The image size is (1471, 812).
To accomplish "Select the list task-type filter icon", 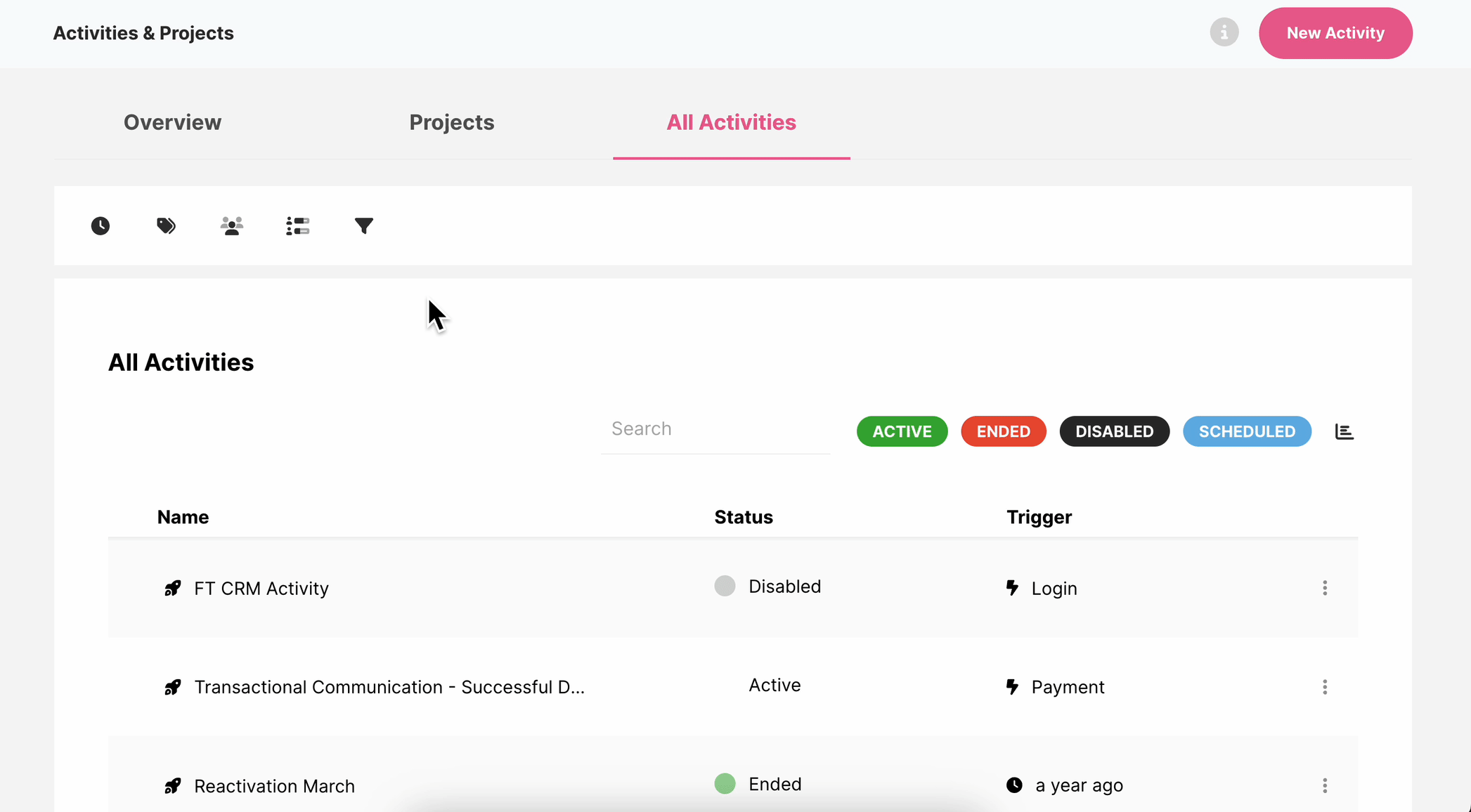I will pyautogui.click(x=298, y=225).
